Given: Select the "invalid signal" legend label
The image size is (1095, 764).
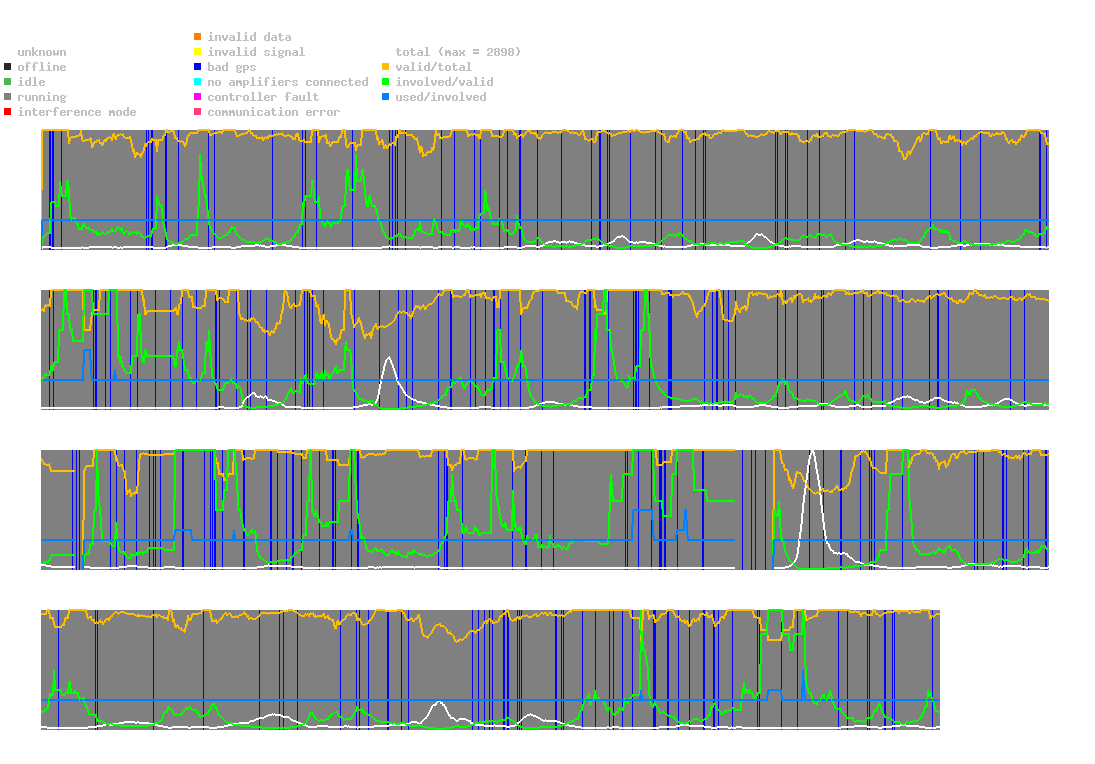Looking at the screenshot, I should pyautogui.click(x=256, y=52).
